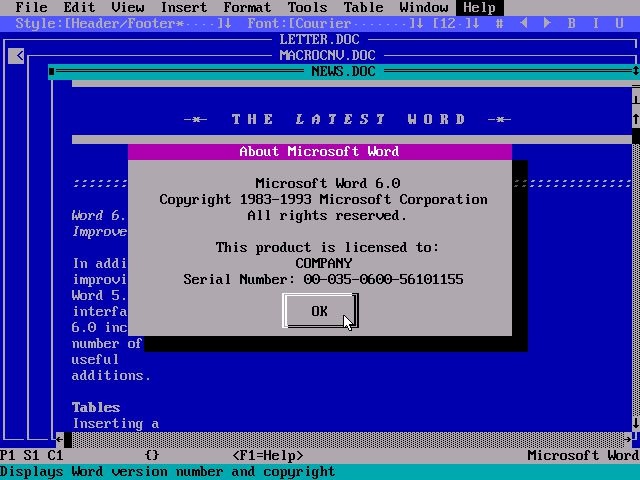Viewport: 640px width, 480px height.
Task: Open the Table menu
Action: (x=363, y=7)
